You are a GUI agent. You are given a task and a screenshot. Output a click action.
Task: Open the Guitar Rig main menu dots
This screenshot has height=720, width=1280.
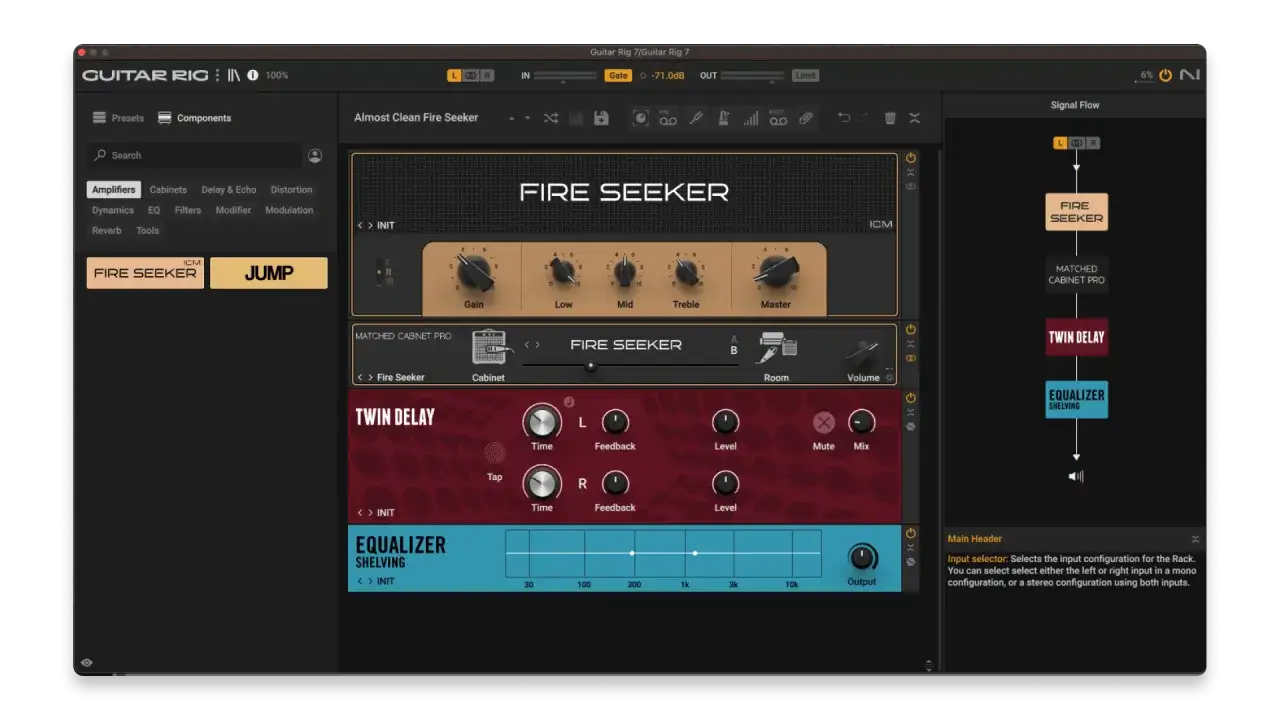click(x=218, y=75)
